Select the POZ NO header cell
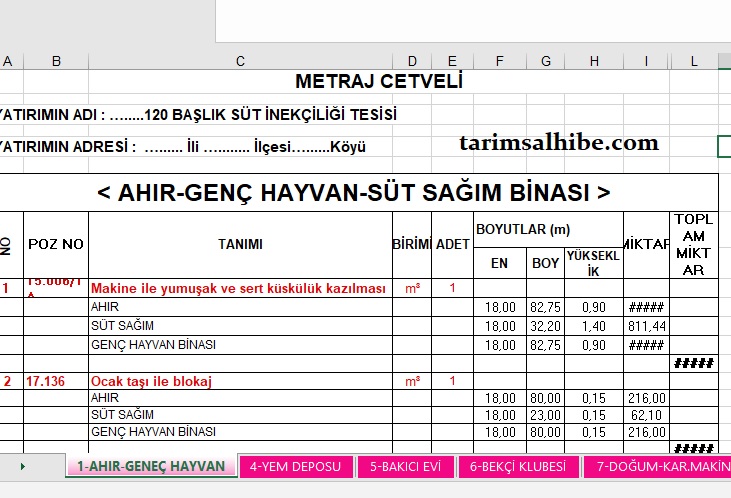The height and width of the screenshot is (498, 731). (x=56, y=244)
